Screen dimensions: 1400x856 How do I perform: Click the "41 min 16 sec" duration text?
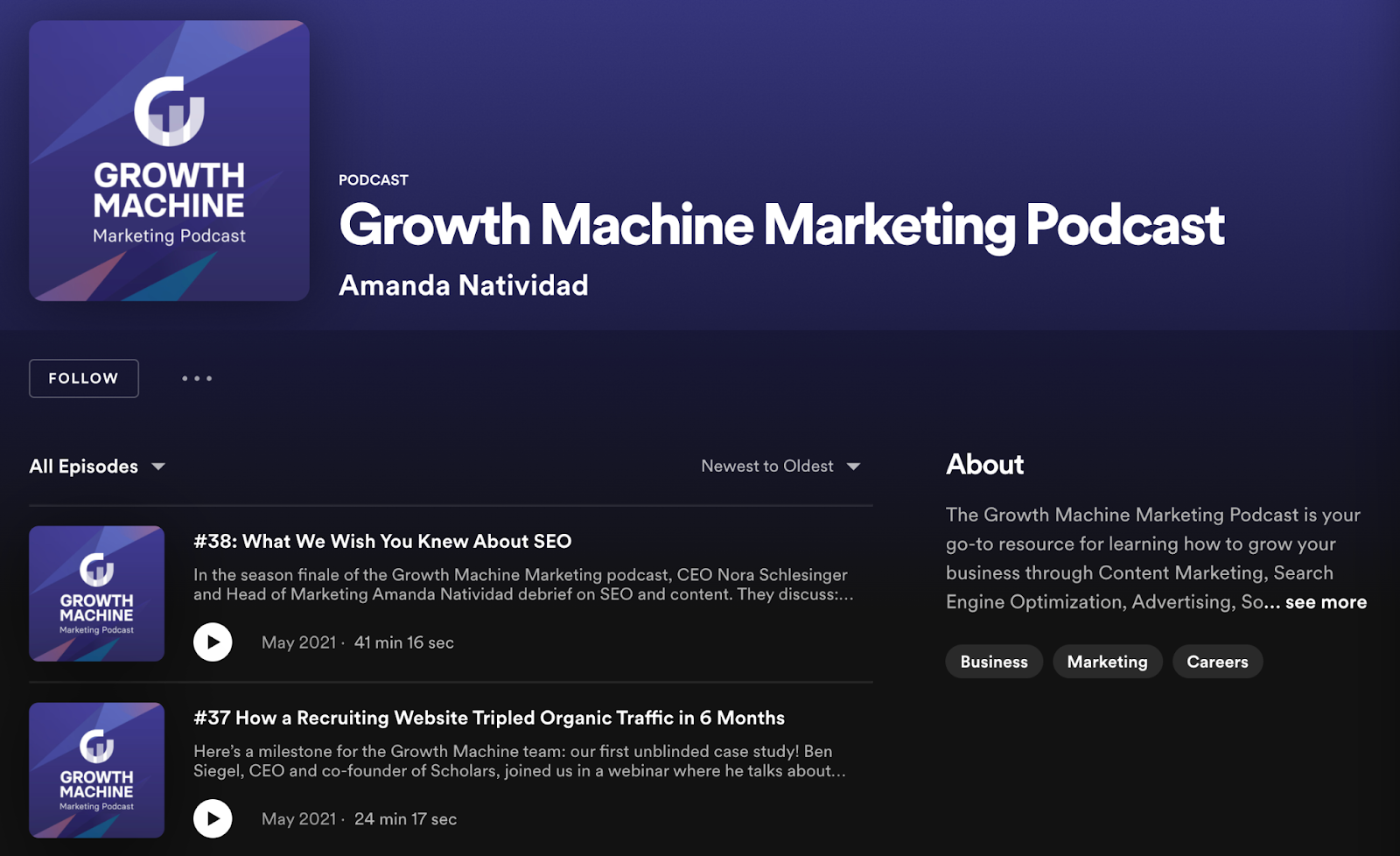404,643
